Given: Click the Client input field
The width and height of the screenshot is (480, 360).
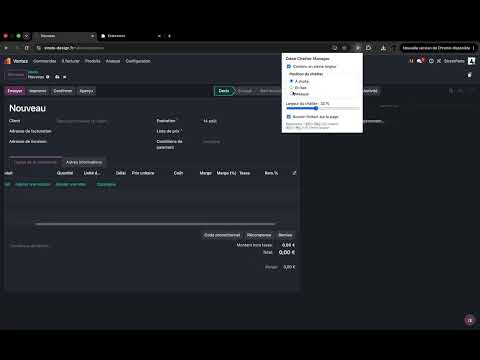Looking at the screenshot, I should point(100,121).
